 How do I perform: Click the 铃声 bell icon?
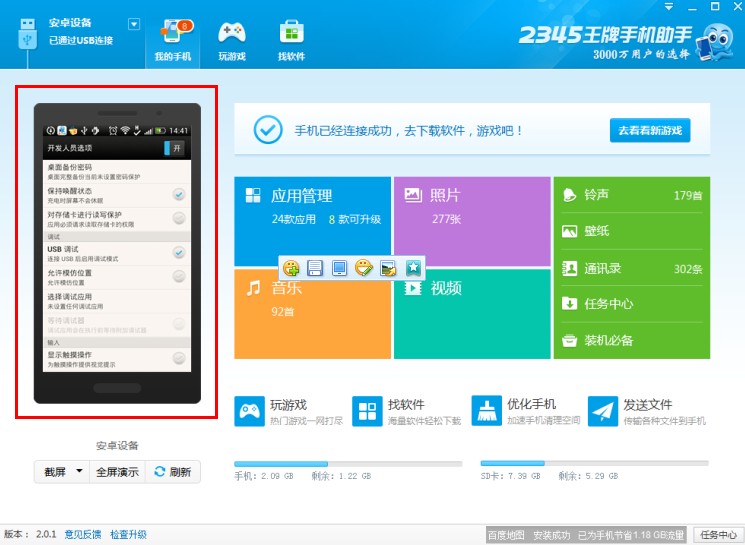[x=569, y=195]
